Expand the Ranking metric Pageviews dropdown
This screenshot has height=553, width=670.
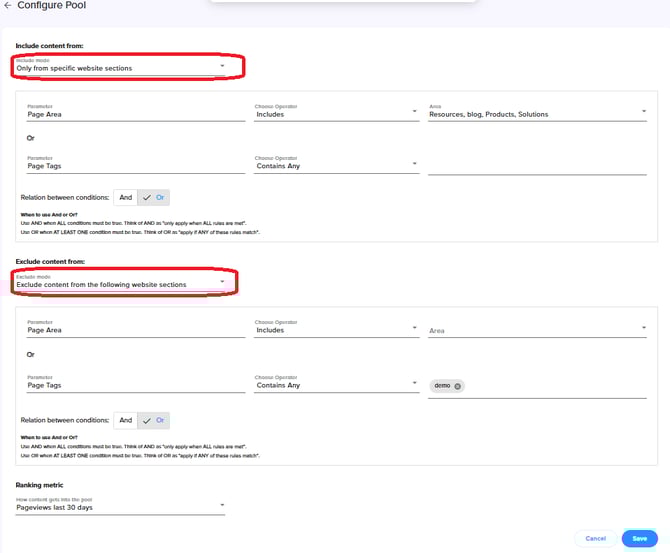pyautogui.click(x=120, y=507)
